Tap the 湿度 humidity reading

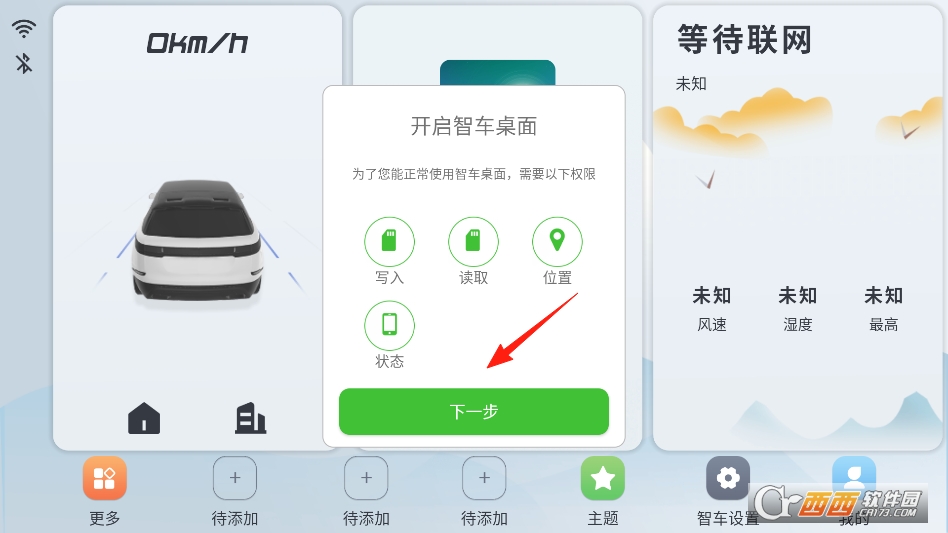(797, 309)
